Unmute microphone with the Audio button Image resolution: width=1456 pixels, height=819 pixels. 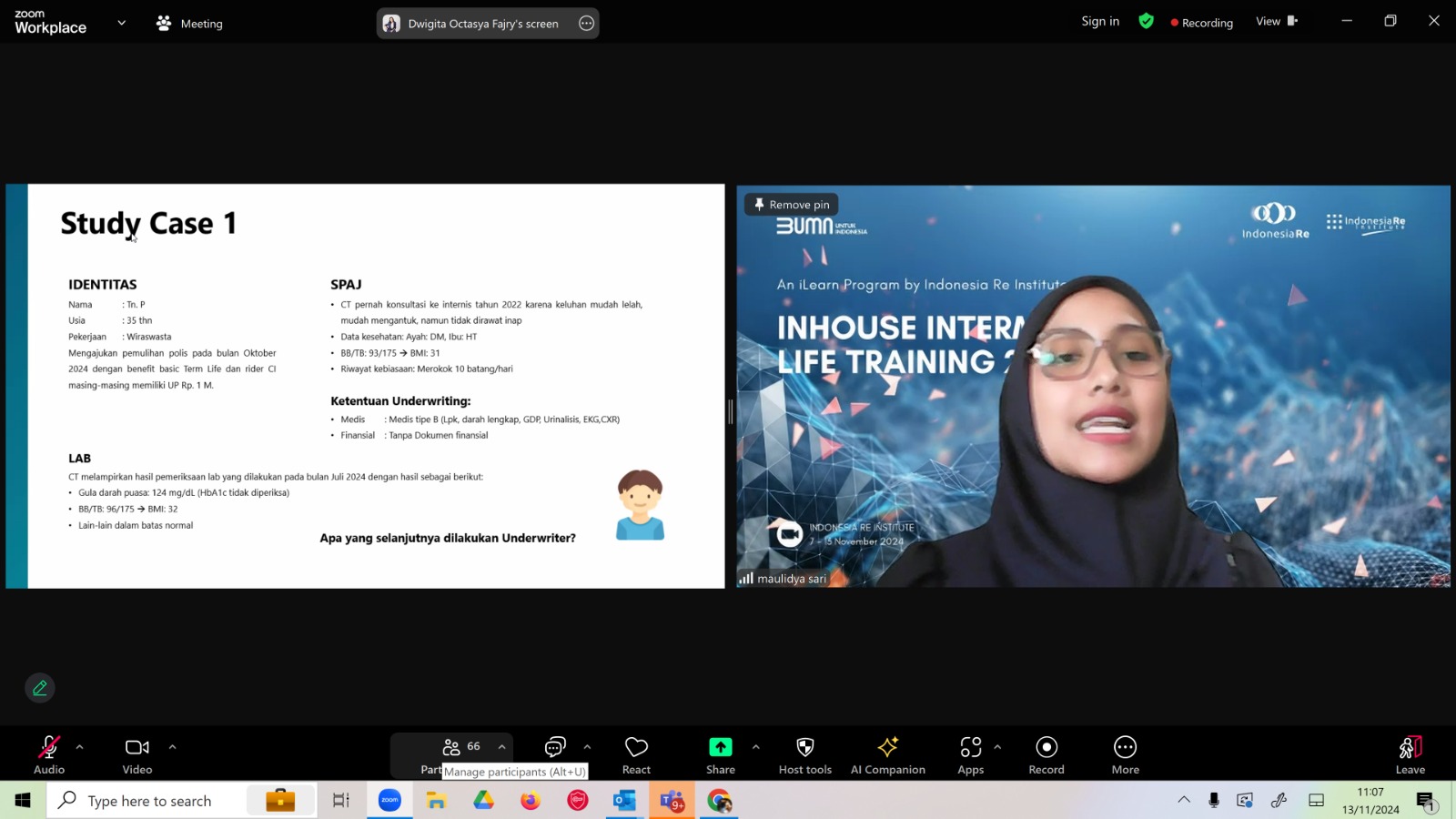click(x=49, y=754)
